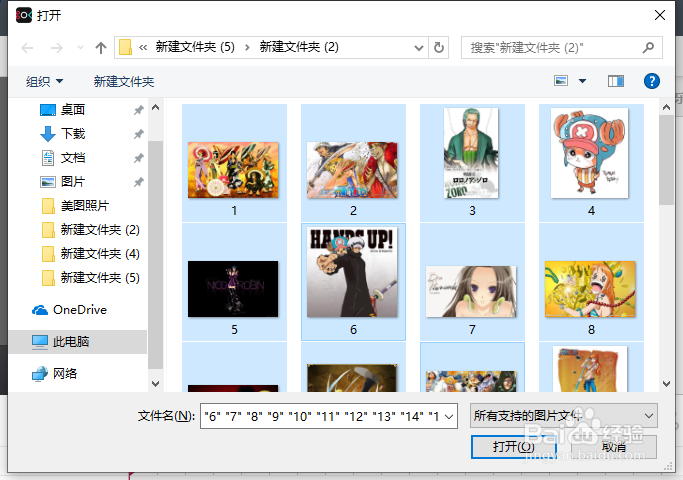Click the pin icon next to 下载
The height and width of the screenshot is (480, 683).
139,134
